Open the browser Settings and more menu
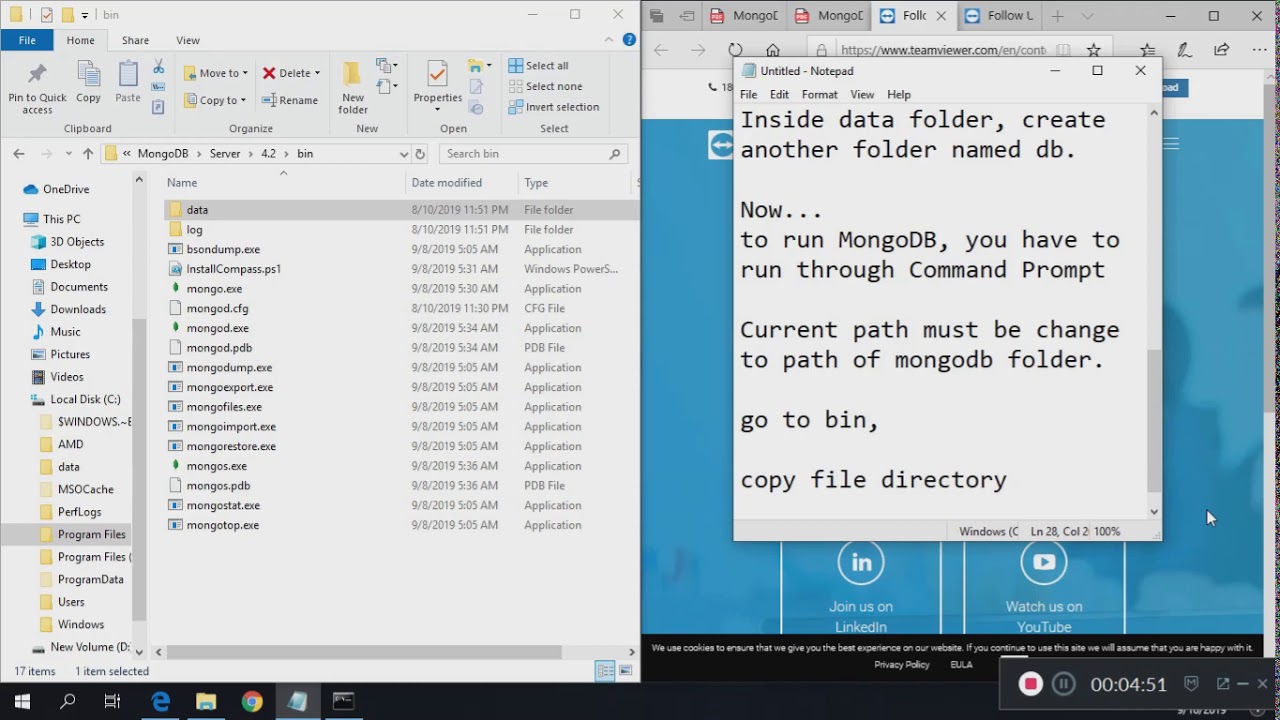 tap(1258, 50)
